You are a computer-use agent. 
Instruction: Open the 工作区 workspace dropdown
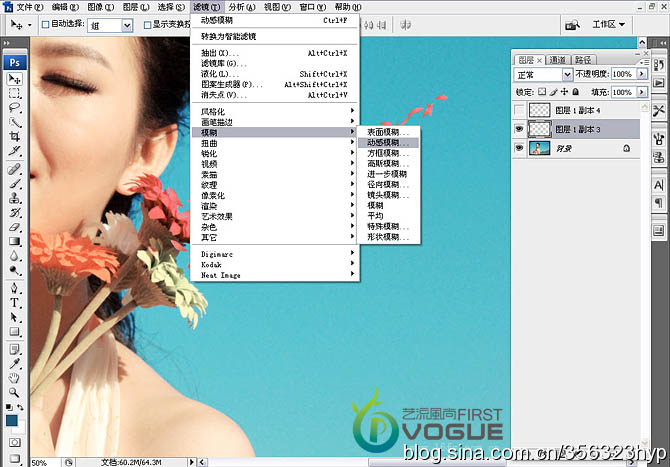610,24
